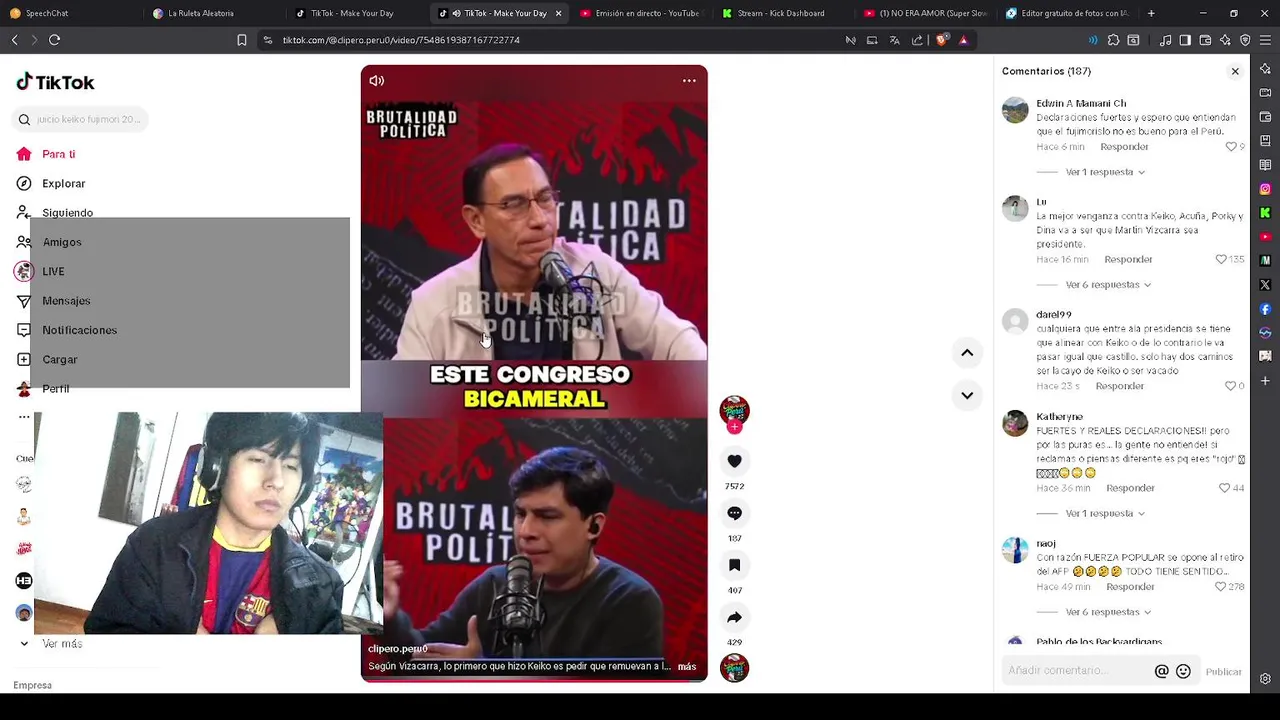The width and height of the screenshot is (1280, 720).
Task: Insert a mention with the @ icon
Action: click(x=1161, y=671)
